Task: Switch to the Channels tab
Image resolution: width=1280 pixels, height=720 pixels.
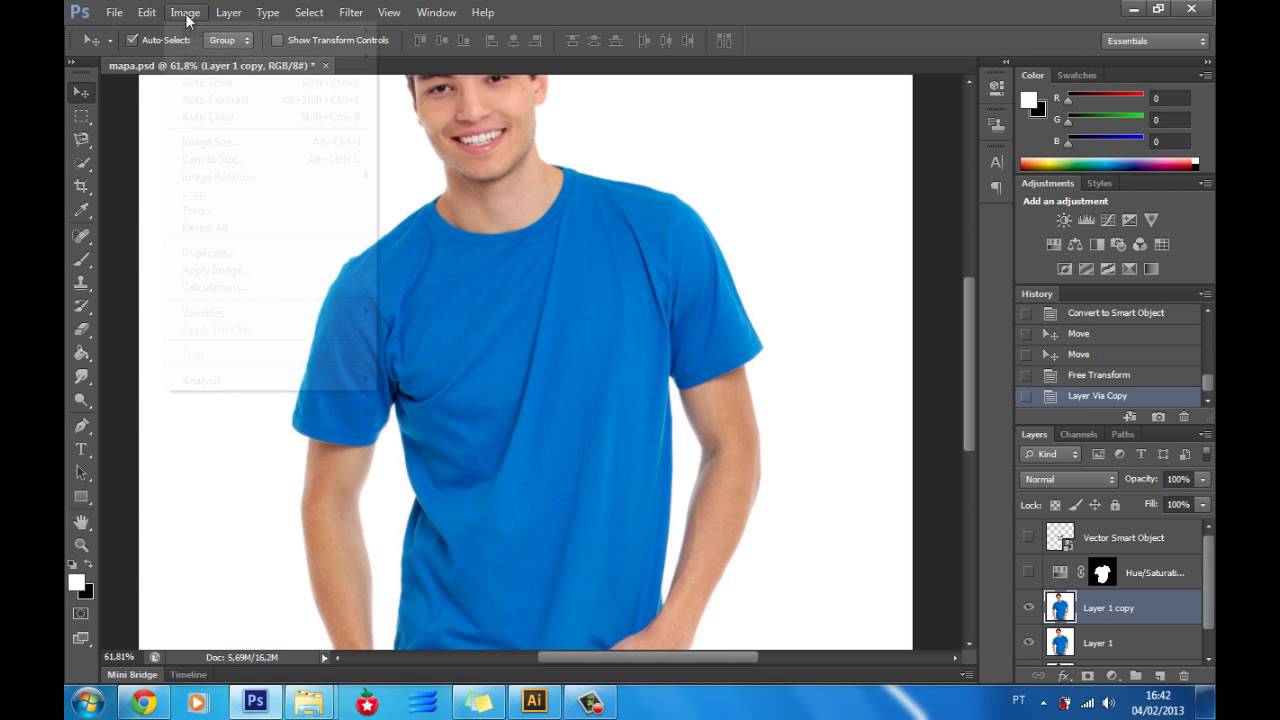Action: [x=1078, y=434]
